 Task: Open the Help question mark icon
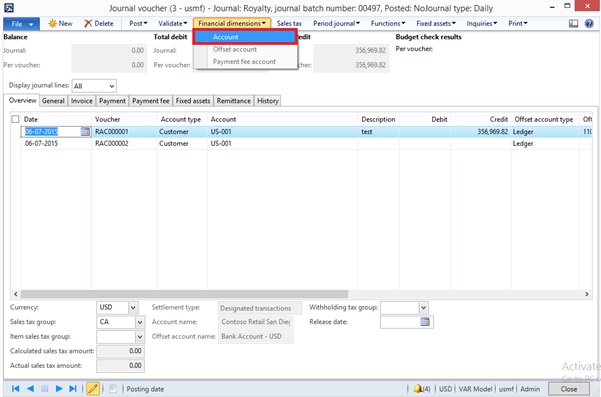pyautogui.click(x=589, y=23)
